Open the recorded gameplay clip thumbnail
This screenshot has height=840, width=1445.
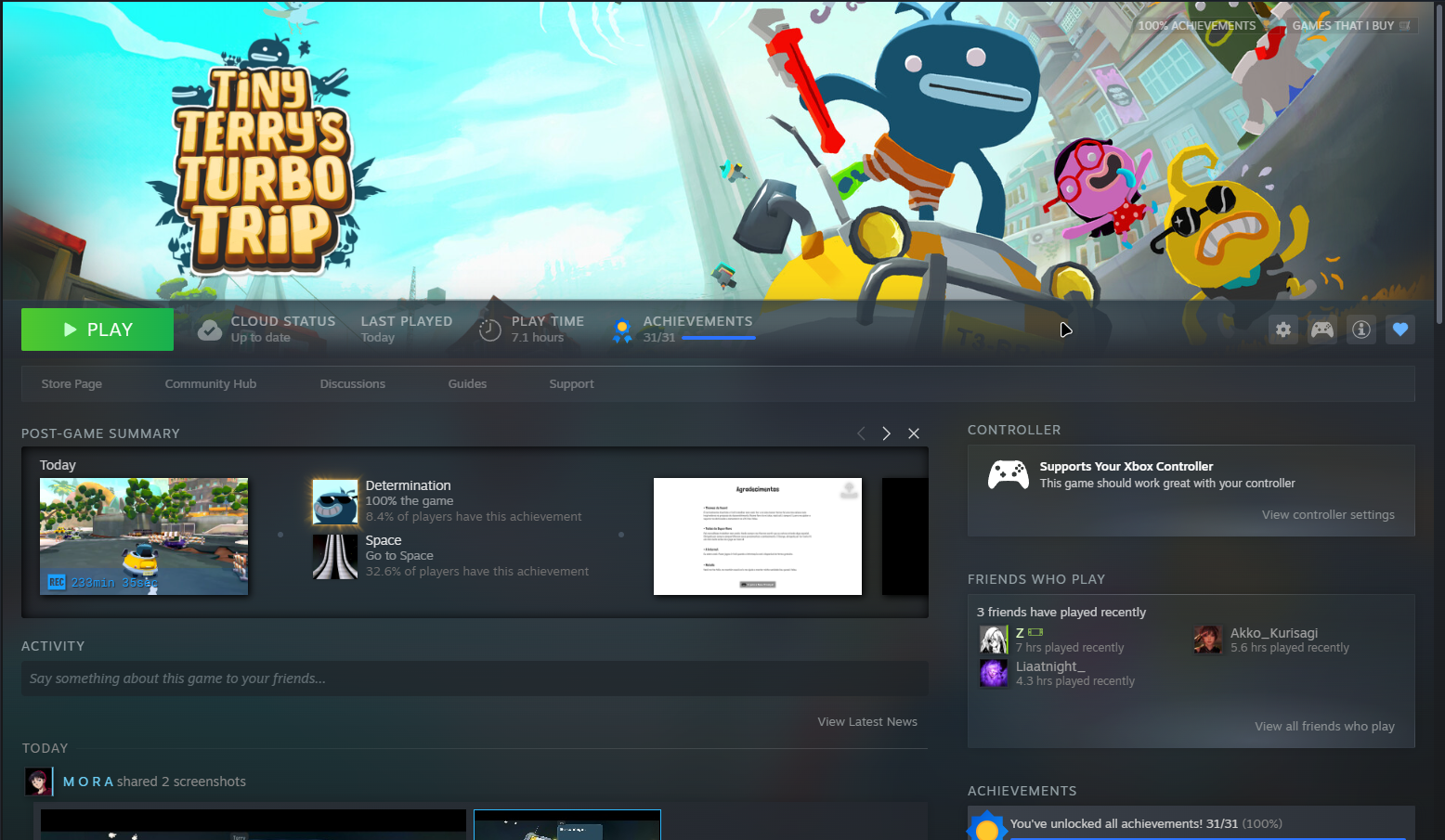pyautogui.click(x=144, y=536)
